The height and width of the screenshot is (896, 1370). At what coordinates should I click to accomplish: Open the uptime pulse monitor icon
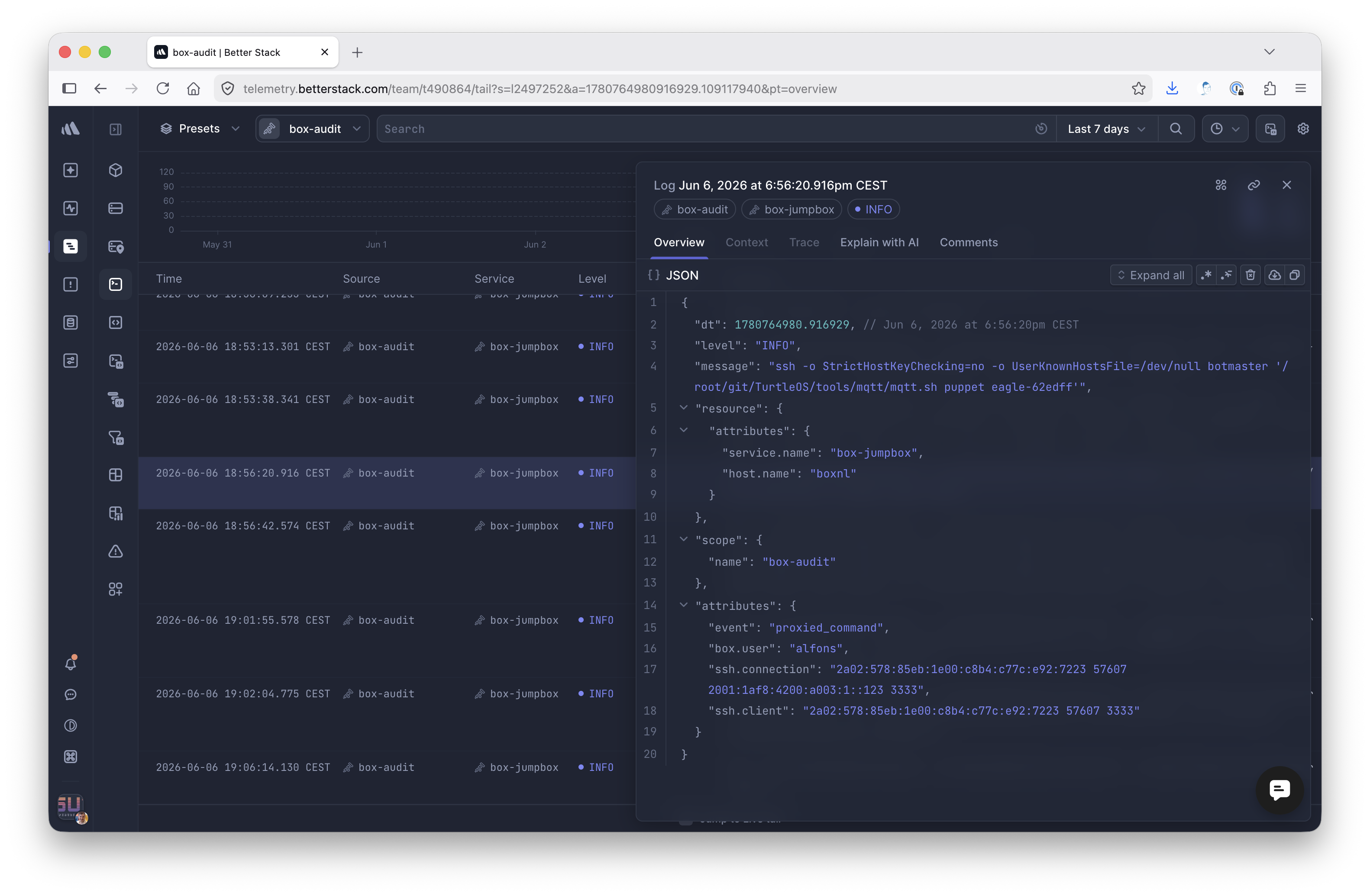click(70, 208)
